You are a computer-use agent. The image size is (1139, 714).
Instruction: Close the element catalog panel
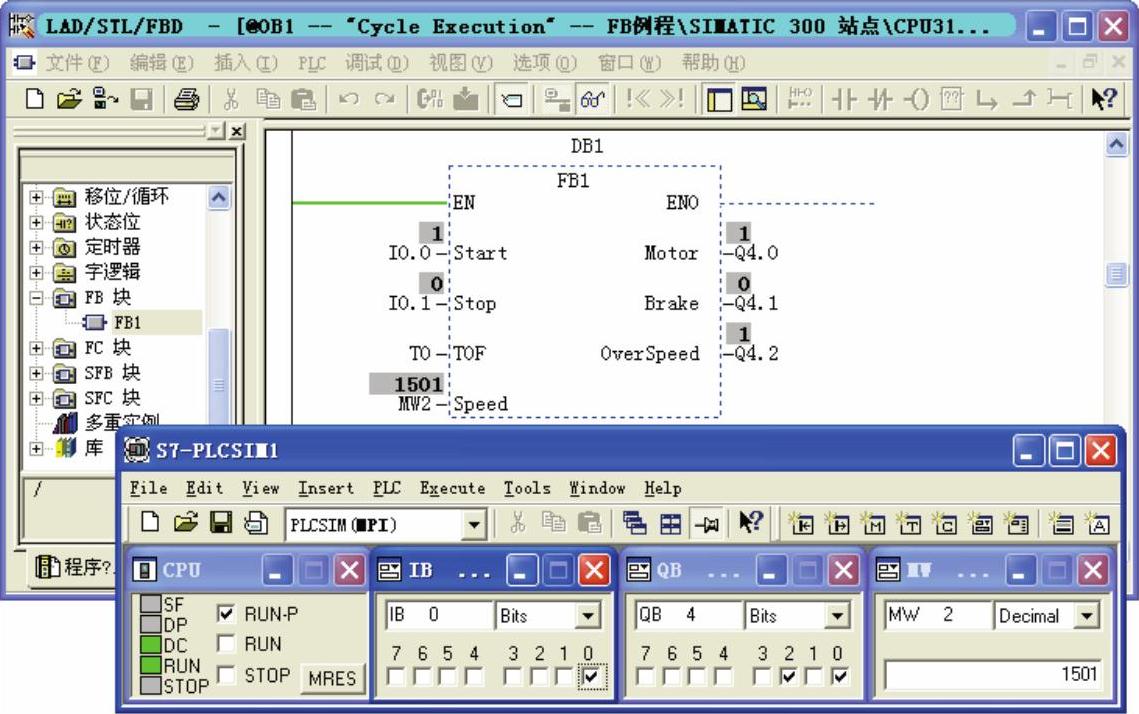click(237, 131)
